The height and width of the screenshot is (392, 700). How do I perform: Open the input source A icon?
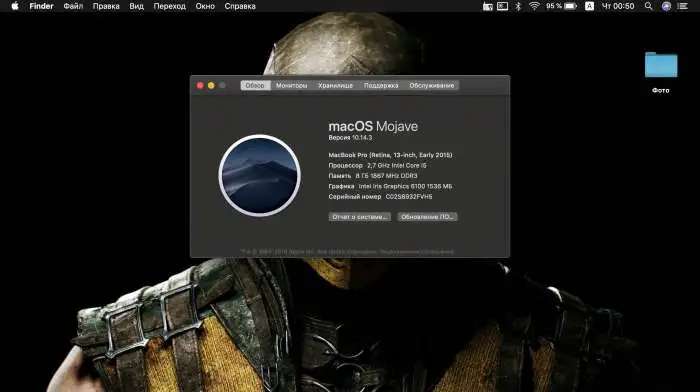(589, 6)
